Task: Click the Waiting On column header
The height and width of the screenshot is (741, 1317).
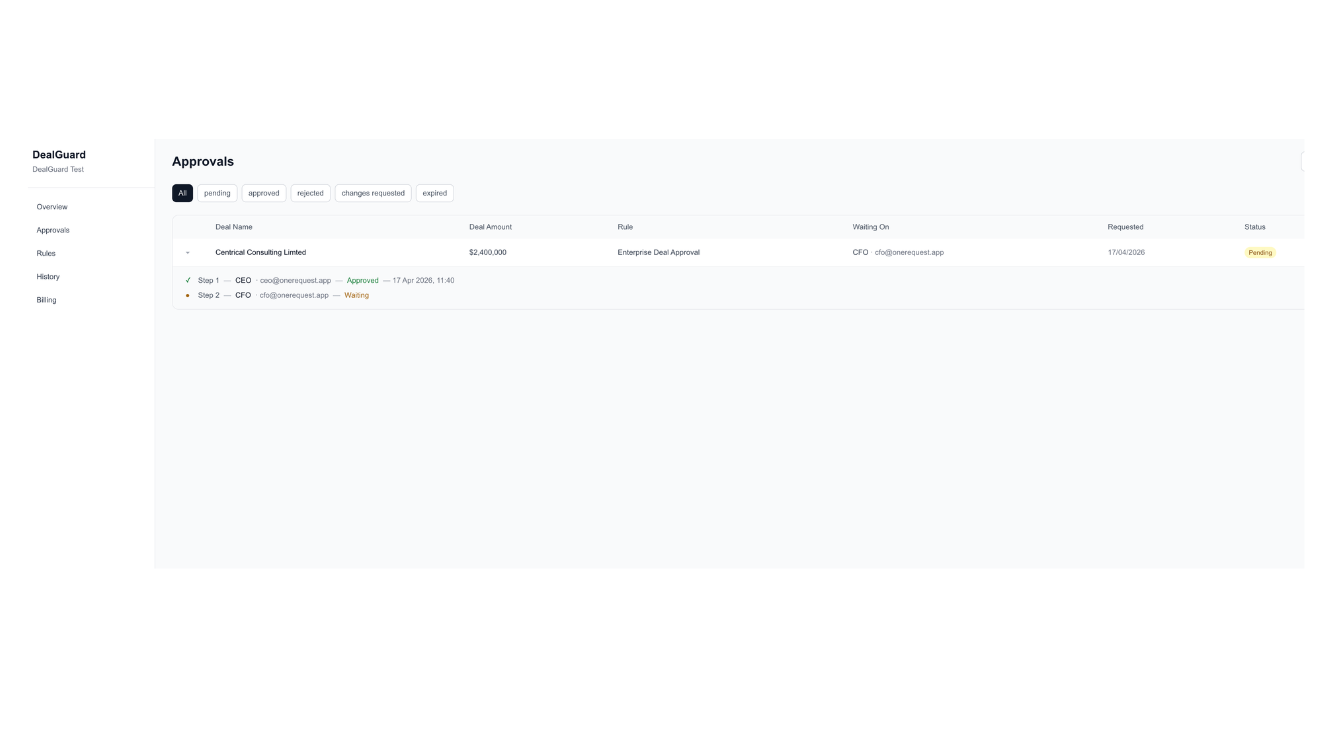Action: (871, 227)
